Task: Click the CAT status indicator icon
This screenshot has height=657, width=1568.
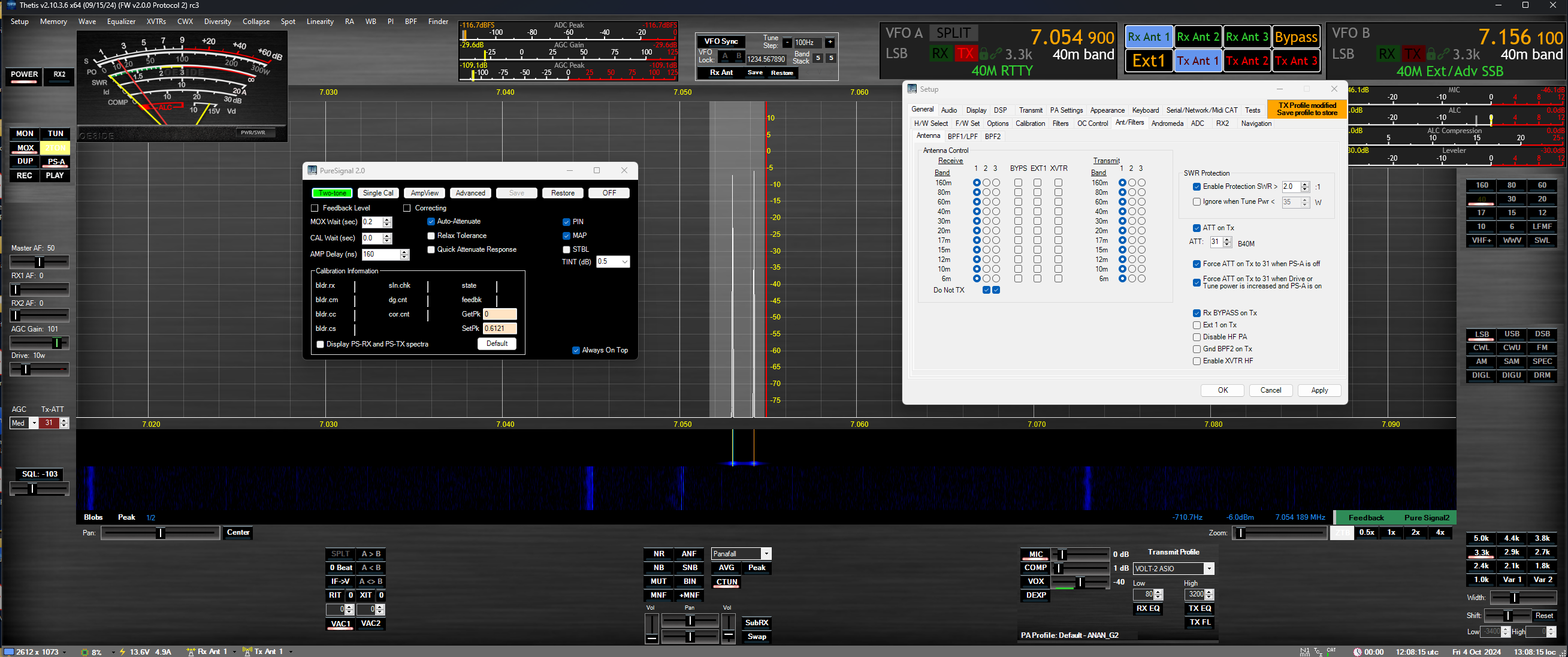Action: coord(1331,651)
